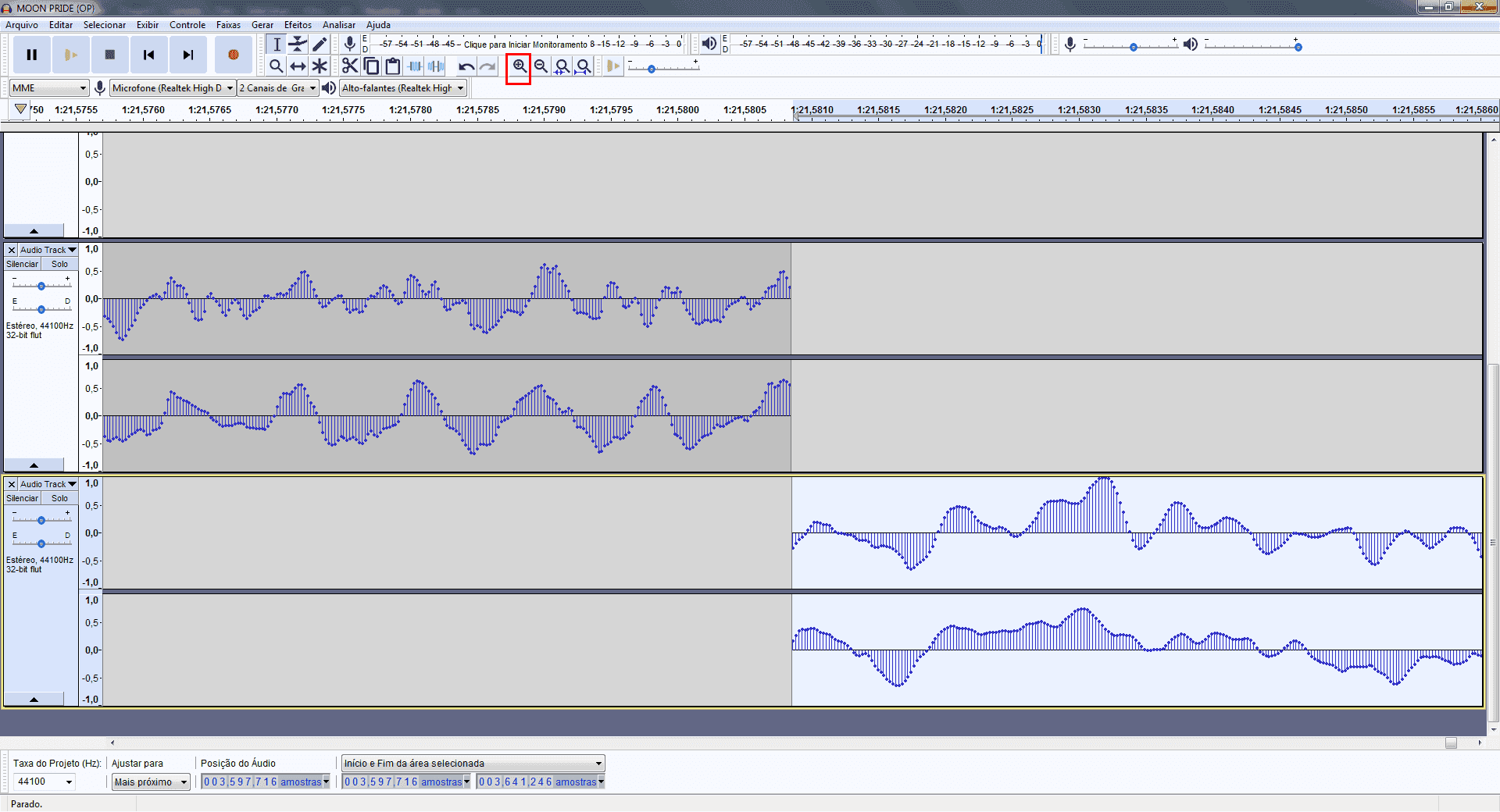Click the Trim audio icon

point(415,66)
